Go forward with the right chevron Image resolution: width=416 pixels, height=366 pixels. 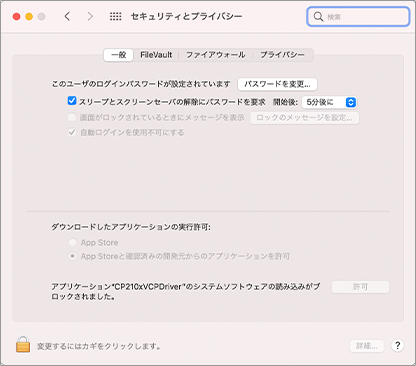(x=90, y=16)
